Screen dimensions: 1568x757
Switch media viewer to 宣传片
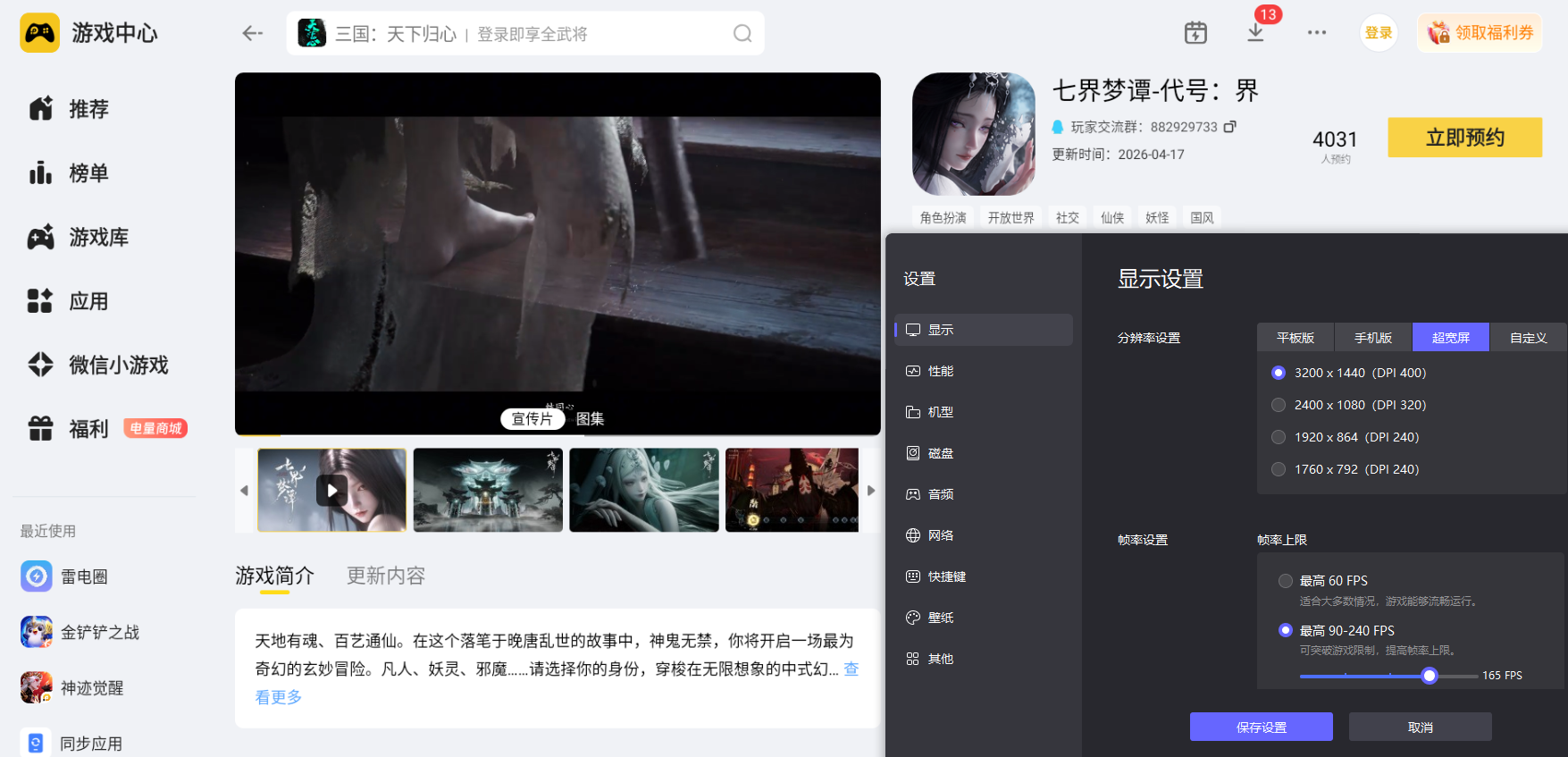tap(532, 418)
